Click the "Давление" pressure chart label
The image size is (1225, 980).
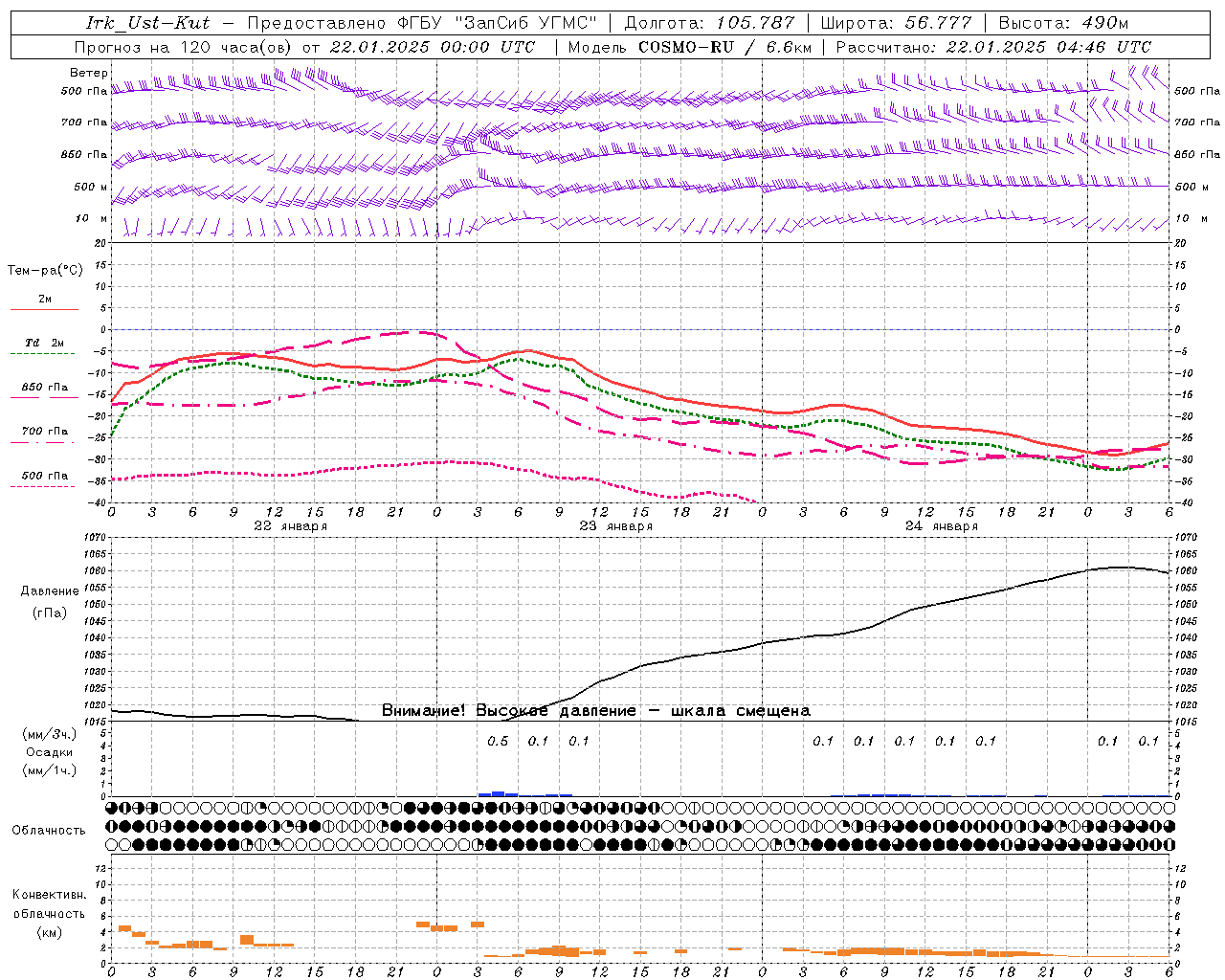[x=50, y=591]
